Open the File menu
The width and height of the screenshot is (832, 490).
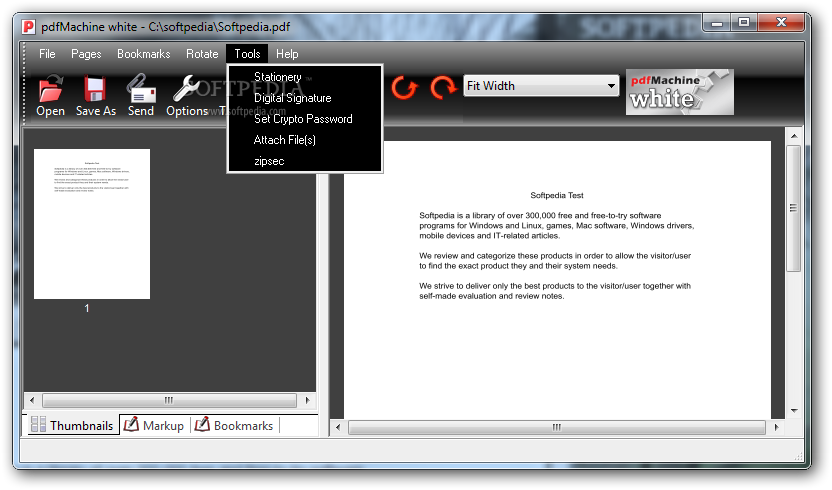[47, 54]
